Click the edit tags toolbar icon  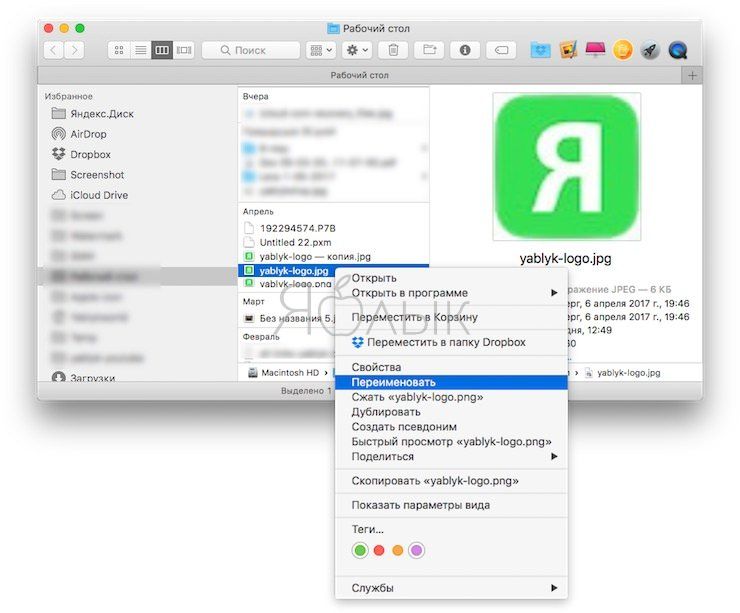click(501, 50)
